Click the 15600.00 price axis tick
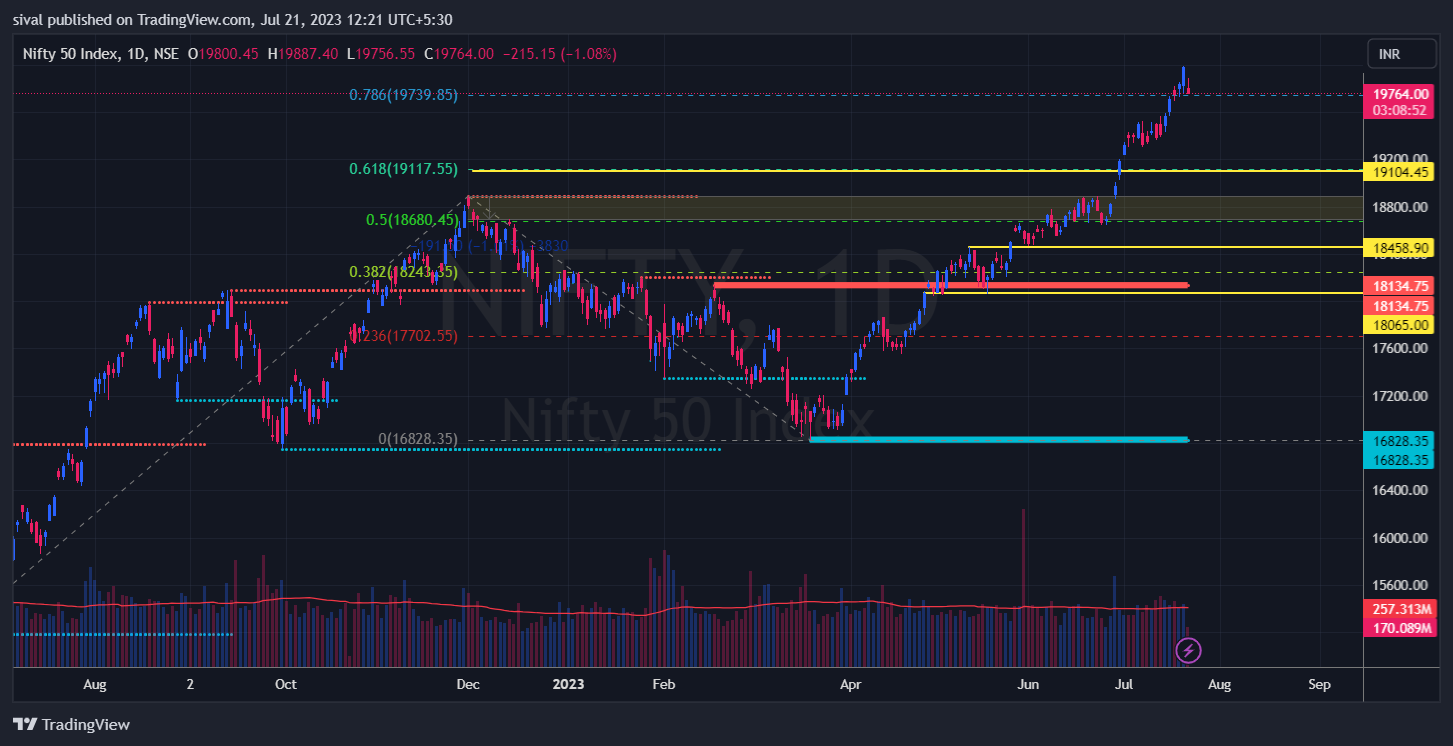Viewport: 1453px width, 746px height. (x=1399, y=586)
